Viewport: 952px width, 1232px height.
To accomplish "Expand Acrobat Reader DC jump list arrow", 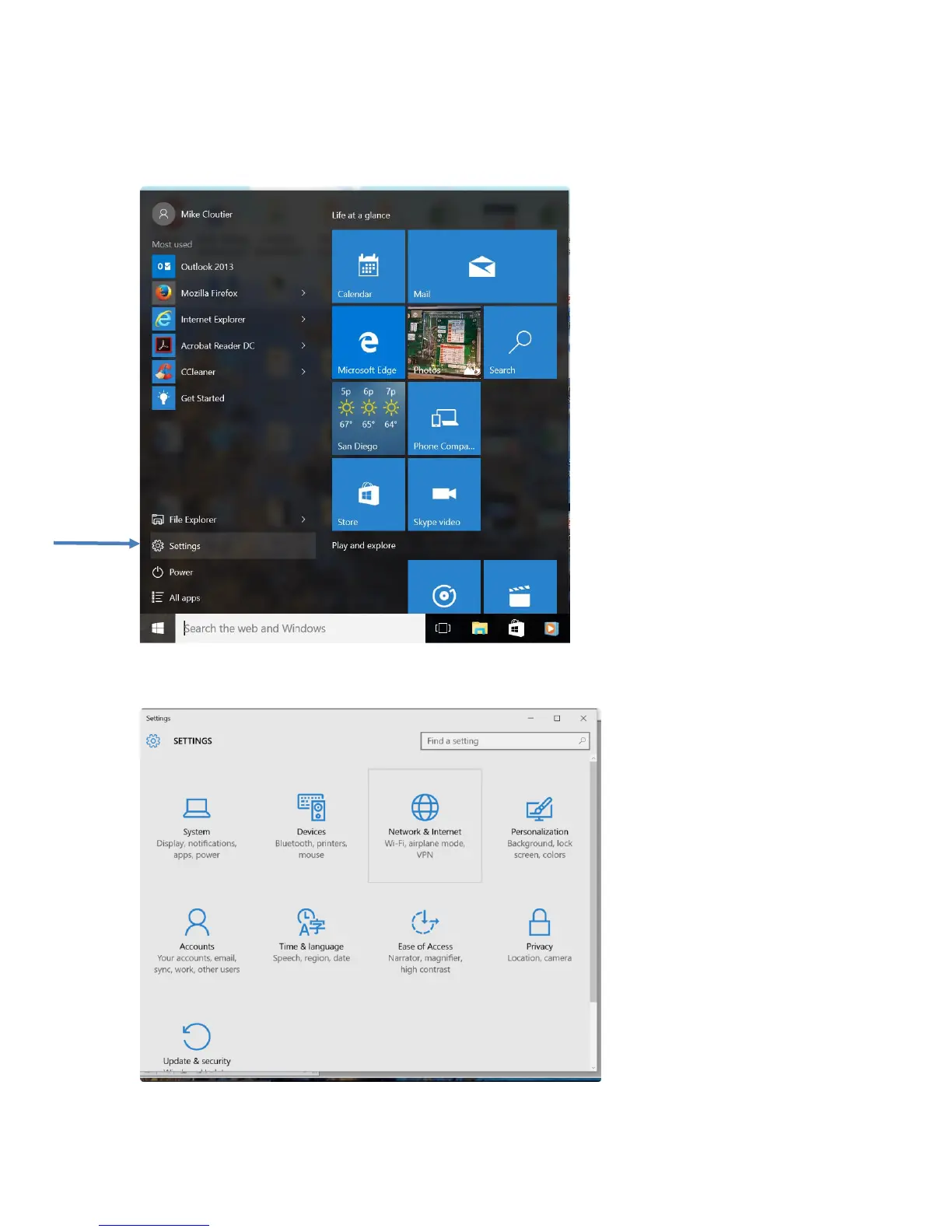I will (303, 345).
